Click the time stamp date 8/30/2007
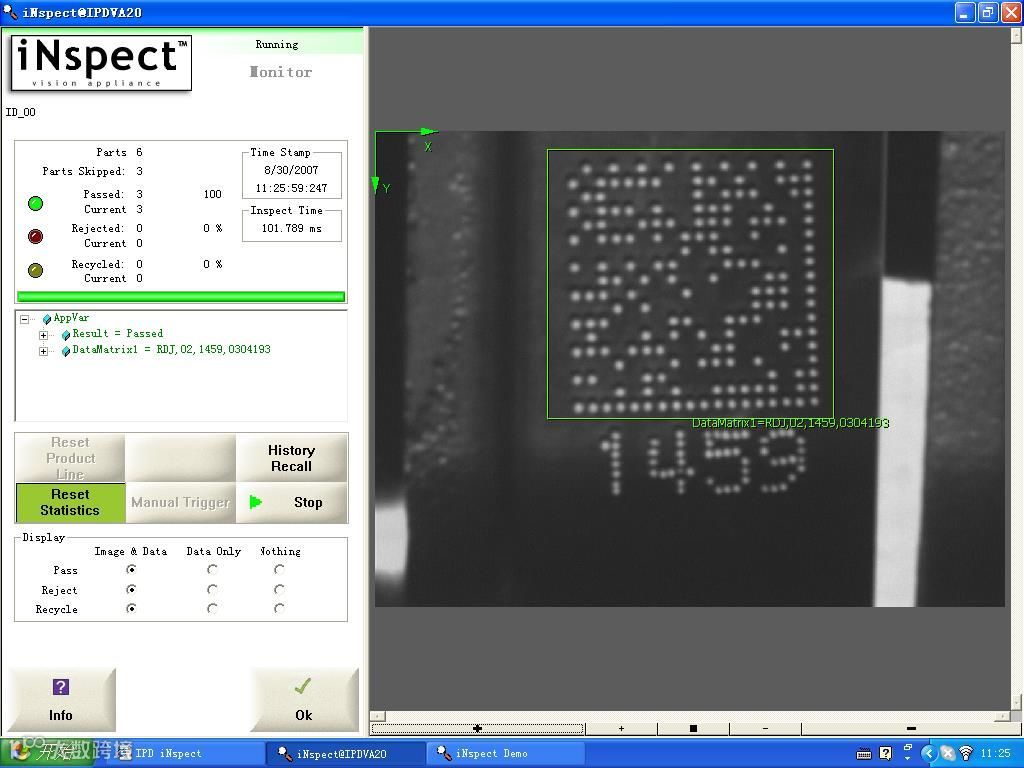The width and height of the screenshot is (1024, 768). [291, 170]
